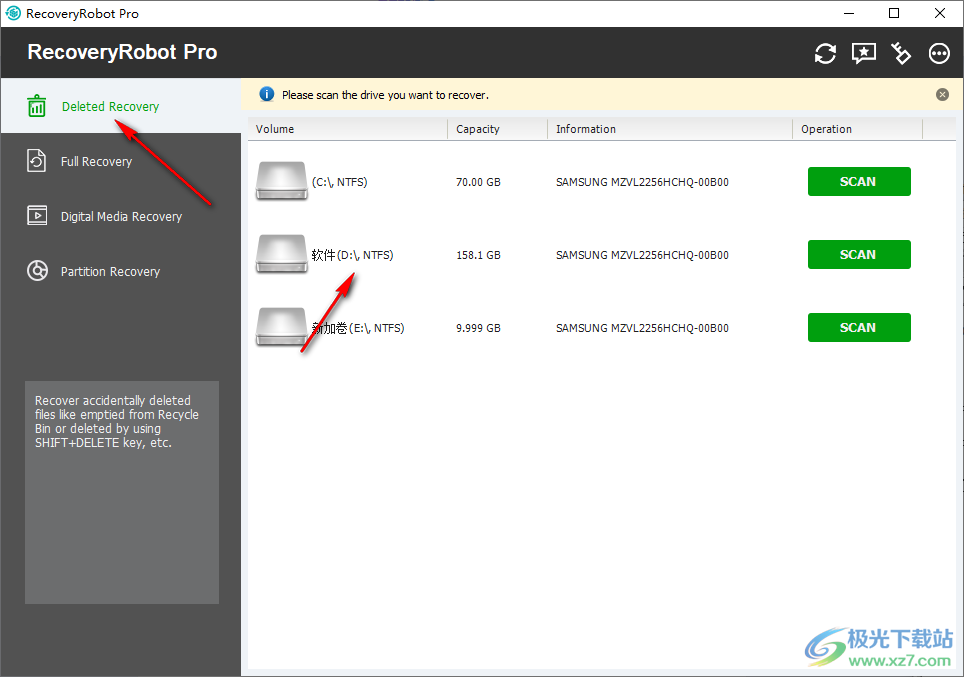This screenshot has height=677, width=964.
Task: Click the RecoveryRobot logo icon in title bar
Action: coord(13,13)
